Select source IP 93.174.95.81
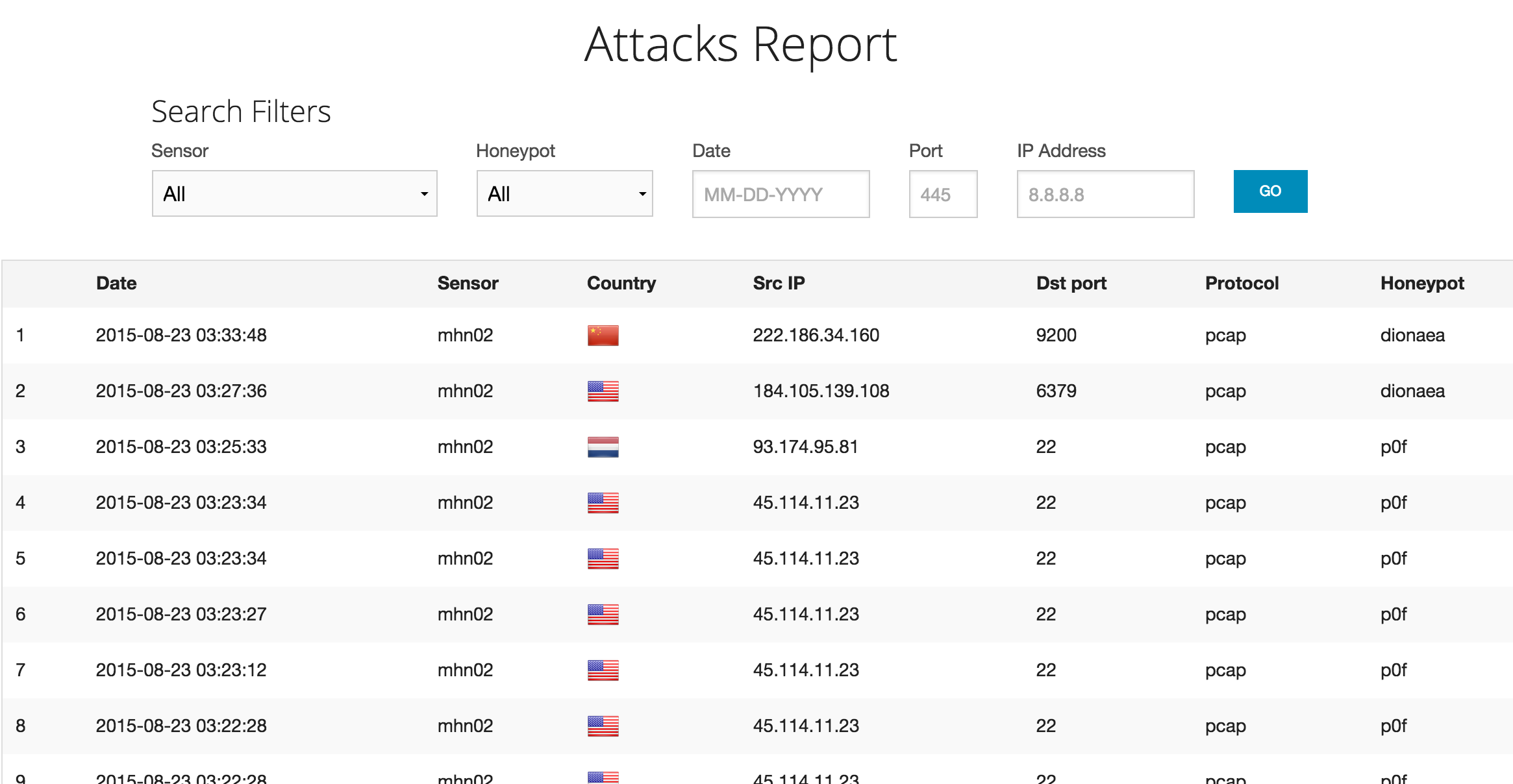The width and height of the screenshot is (1513, 784). (x=805, y=447)
